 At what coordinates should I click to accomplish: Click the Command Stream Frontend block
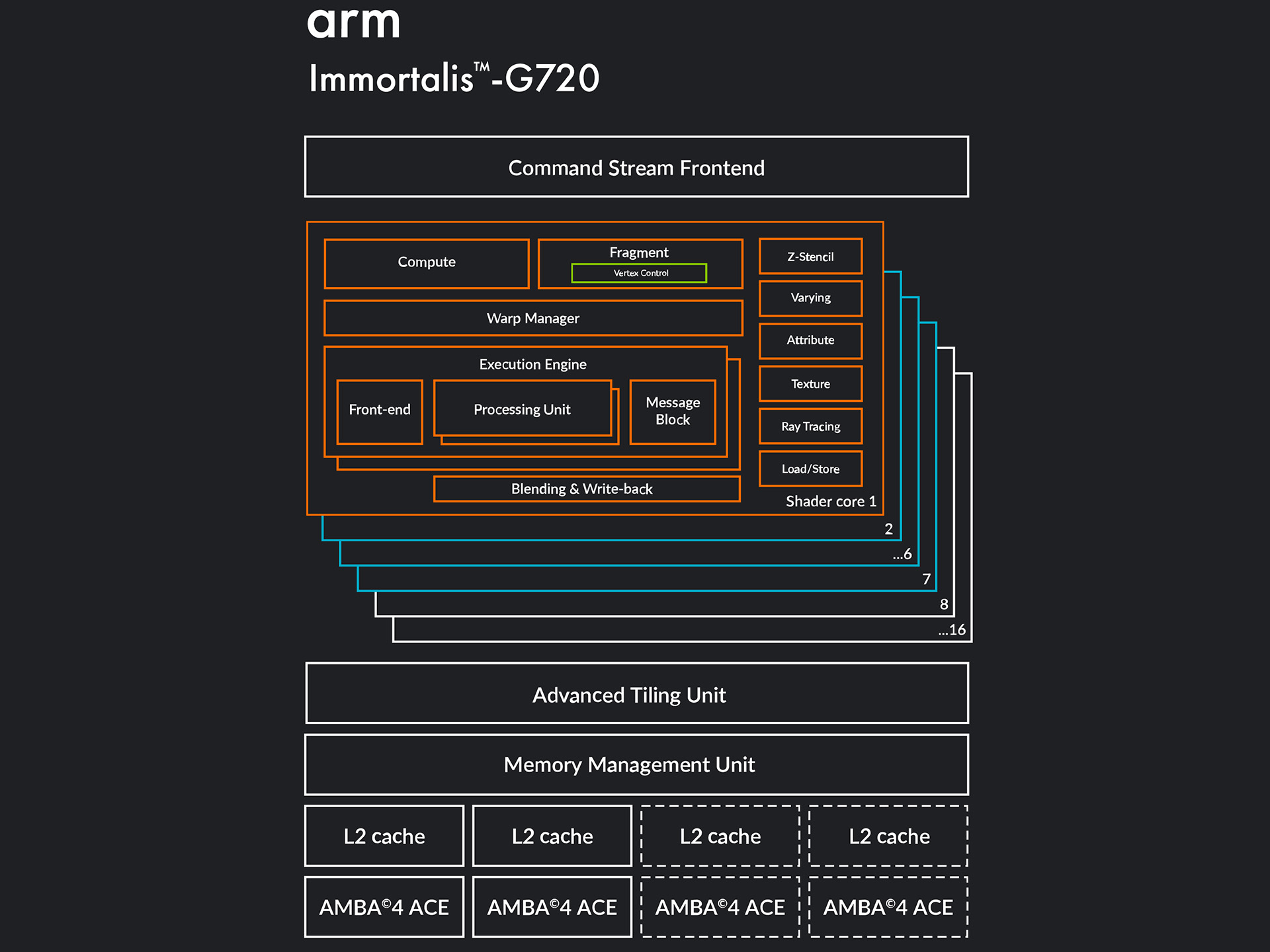pos(636,167)
